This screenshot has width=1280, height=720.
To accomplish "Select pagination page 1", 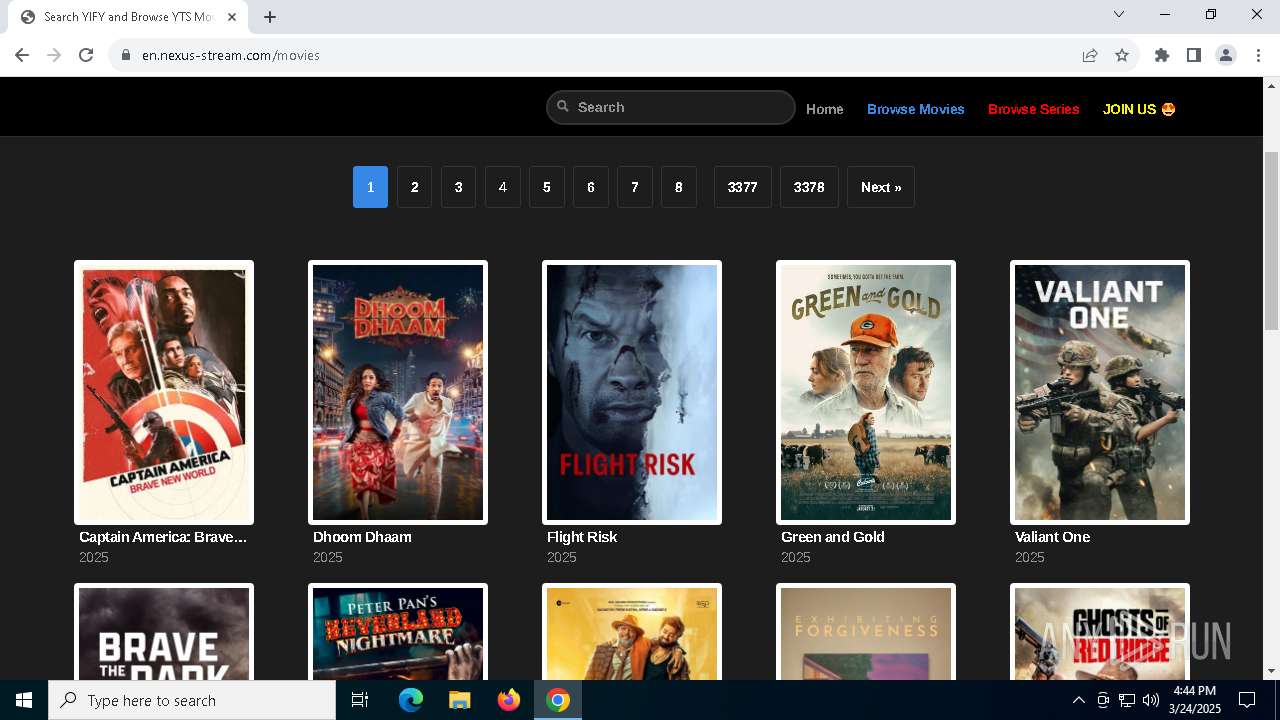I will [370, 187].
